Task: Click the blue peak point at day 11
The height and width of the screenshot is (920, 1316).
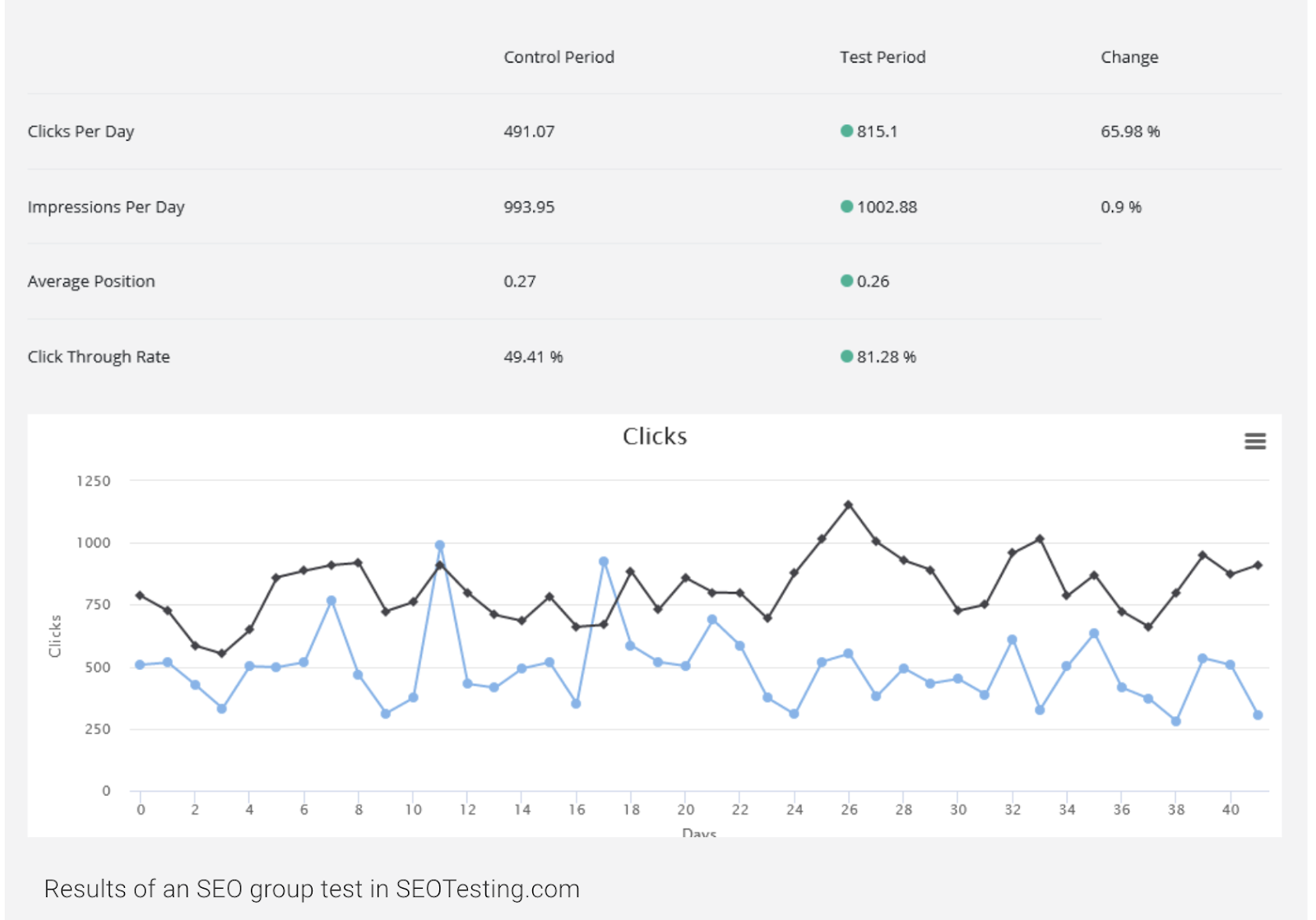Action: [439, 545]
